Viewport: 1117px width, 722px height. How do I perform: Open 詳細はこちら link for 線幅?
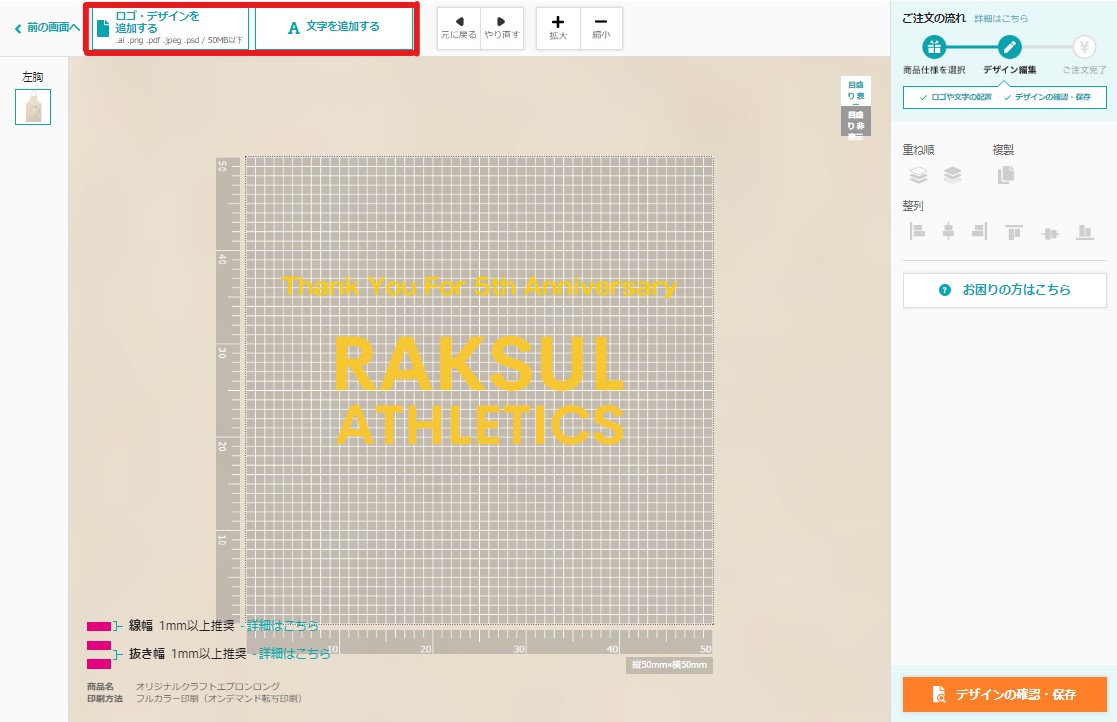[283, 626]
